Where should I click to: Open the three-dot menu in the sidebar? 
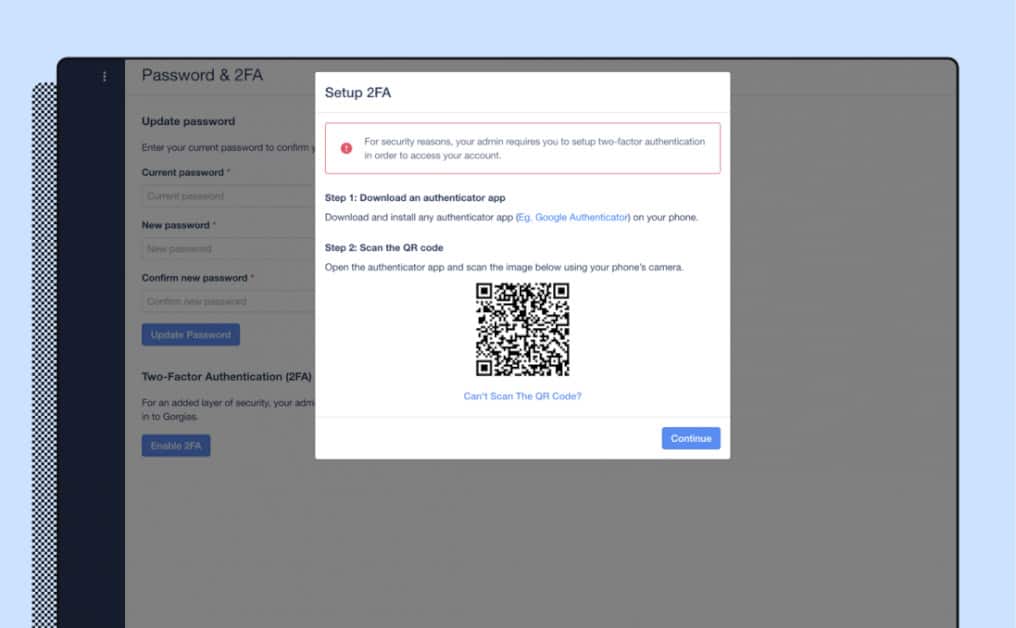[104, 77]
